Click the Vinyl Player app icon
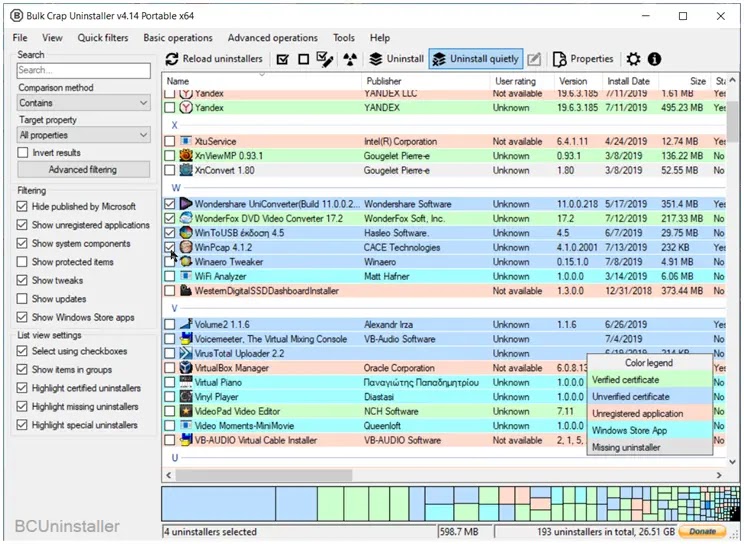Image resolution: width=744 pixels, height=544 pixels. click(x=186, y=397)
